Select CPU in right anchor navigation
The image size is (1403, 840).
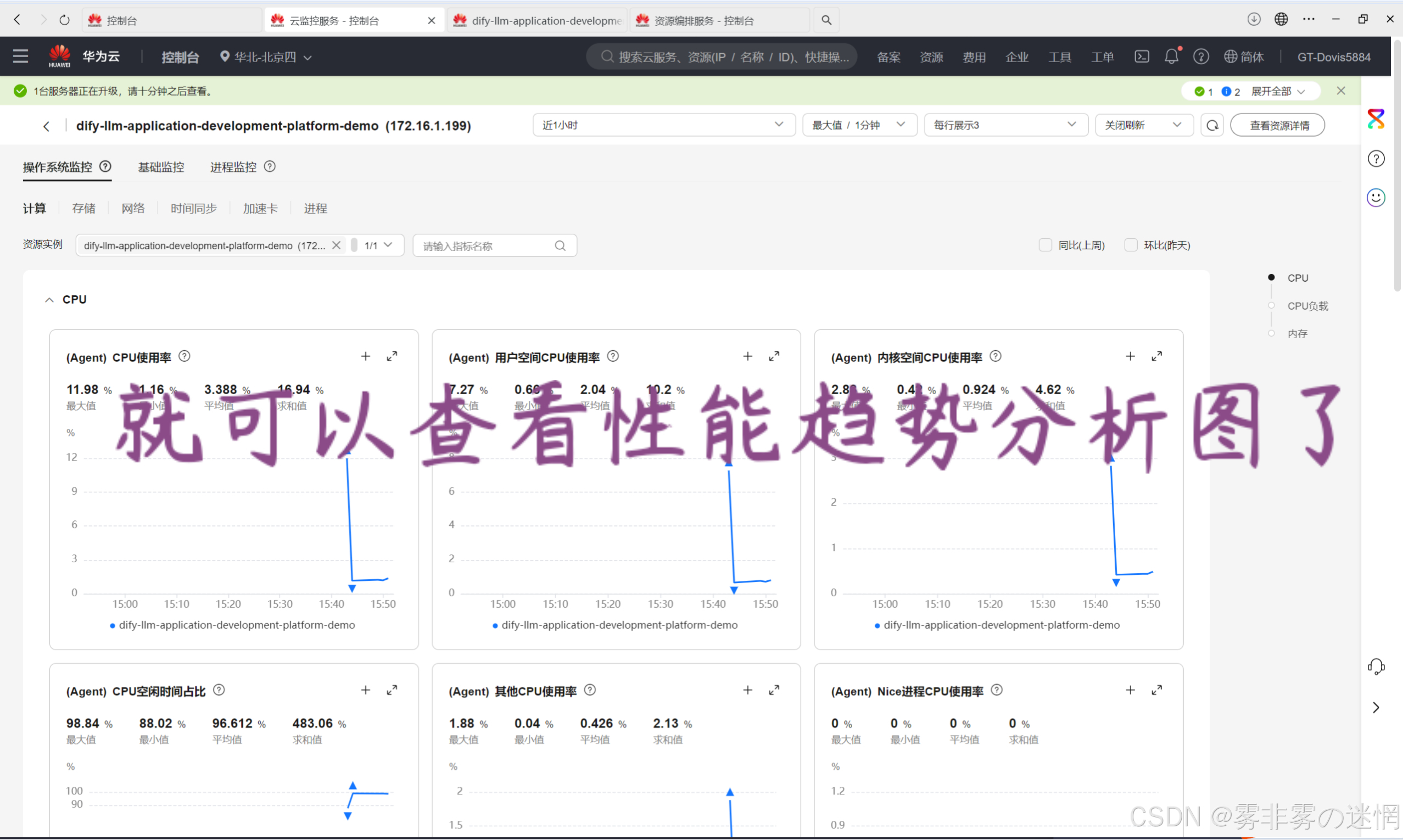point(1297,278)
